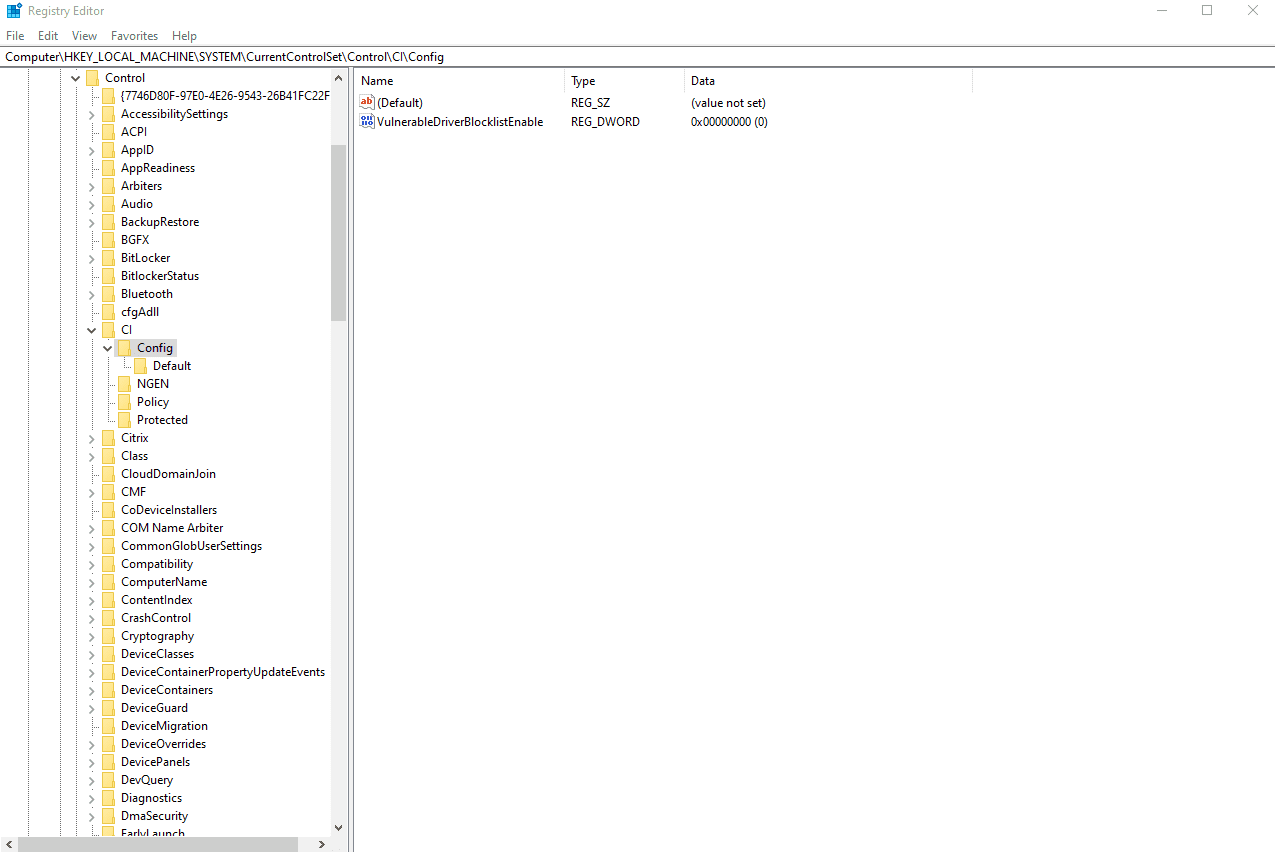Open the View menu
This screenshot has width=1275, height=852.
coord(85,35)
